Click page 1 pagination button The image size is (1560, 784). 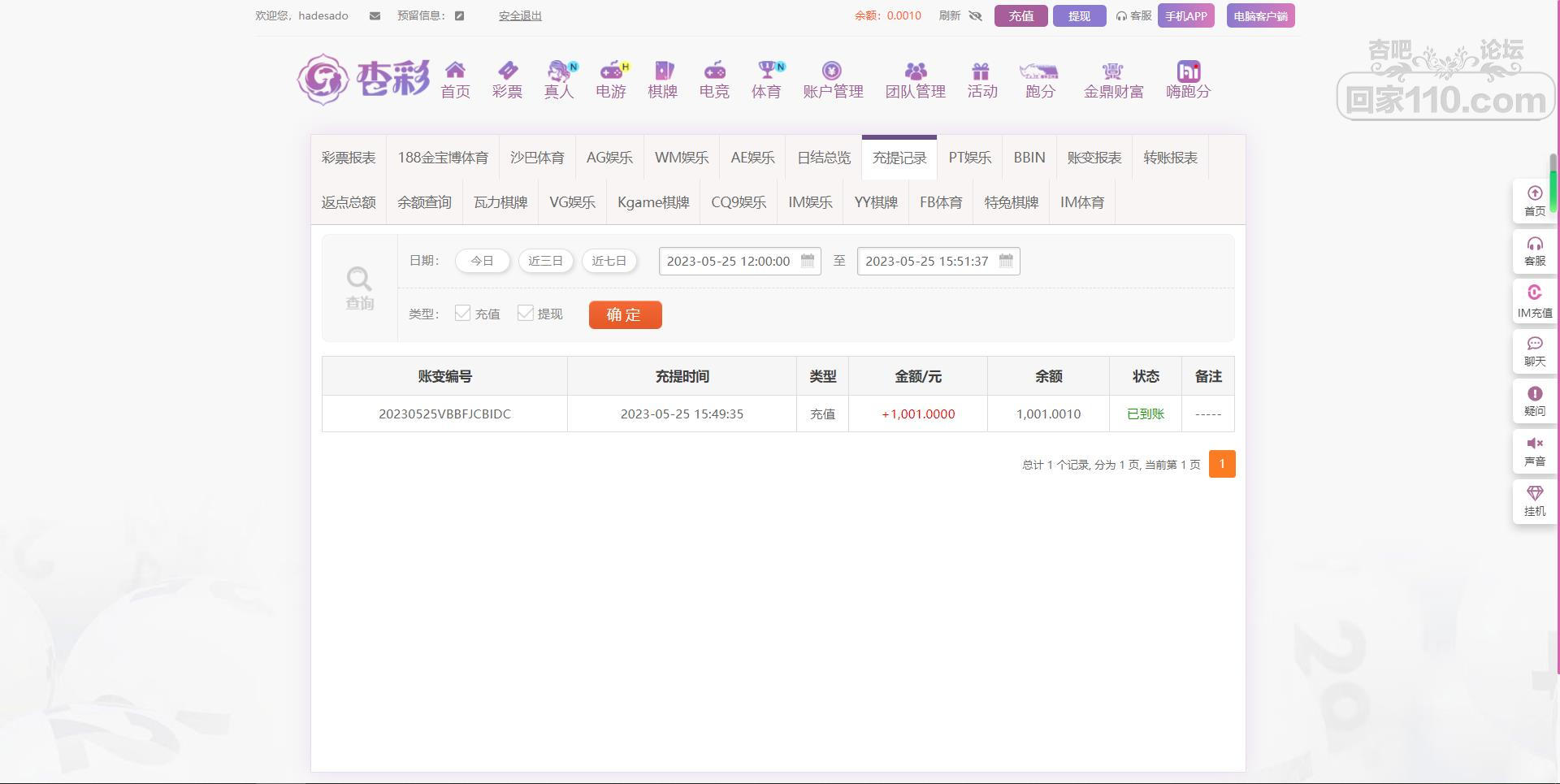[x=1221, y=464]
